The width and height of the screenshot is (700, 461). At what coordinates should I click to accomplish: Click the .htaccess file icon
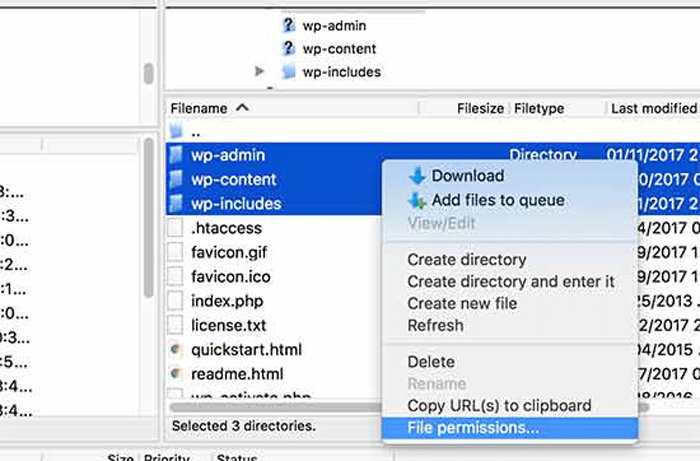177,228
